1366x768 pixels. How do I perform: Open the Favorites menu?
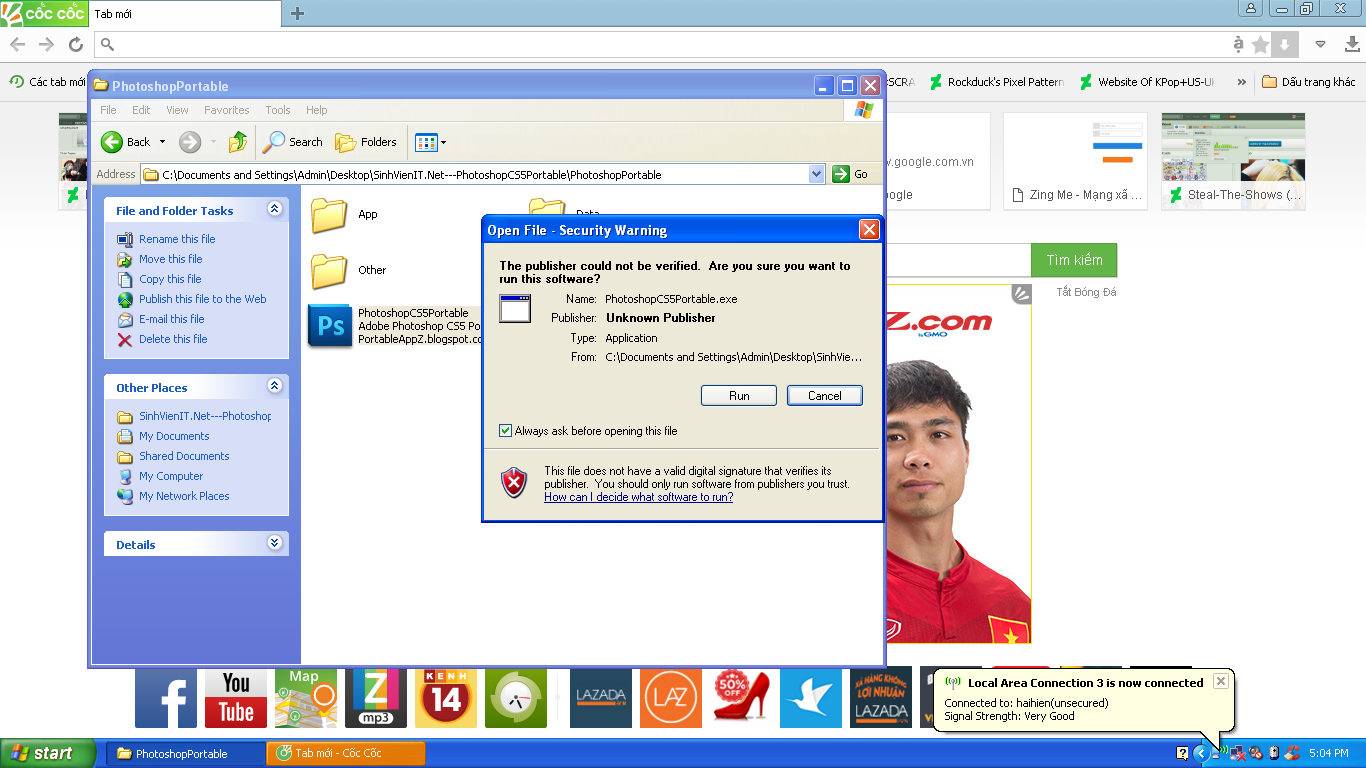(x=227, y=110)
